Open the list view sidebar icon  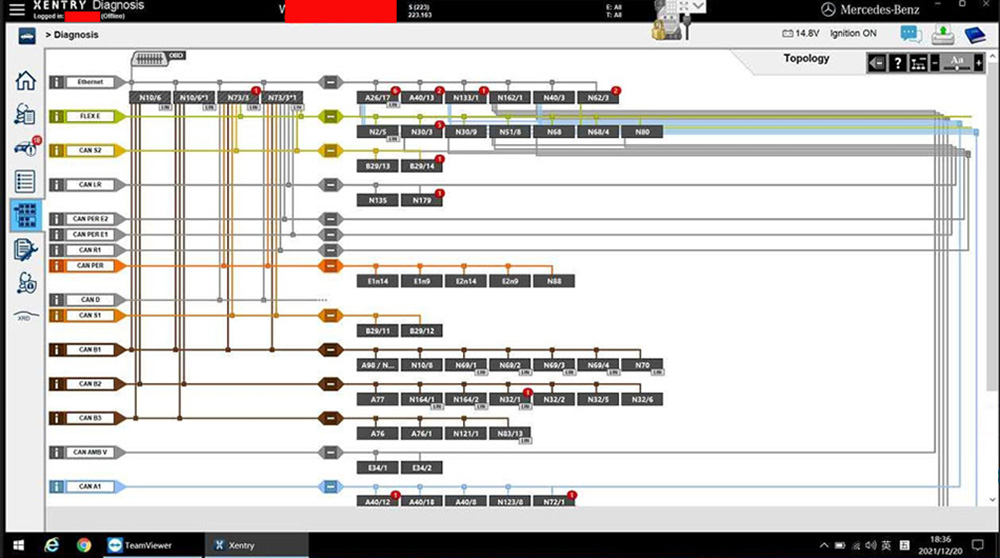click(x=25, y=182)
